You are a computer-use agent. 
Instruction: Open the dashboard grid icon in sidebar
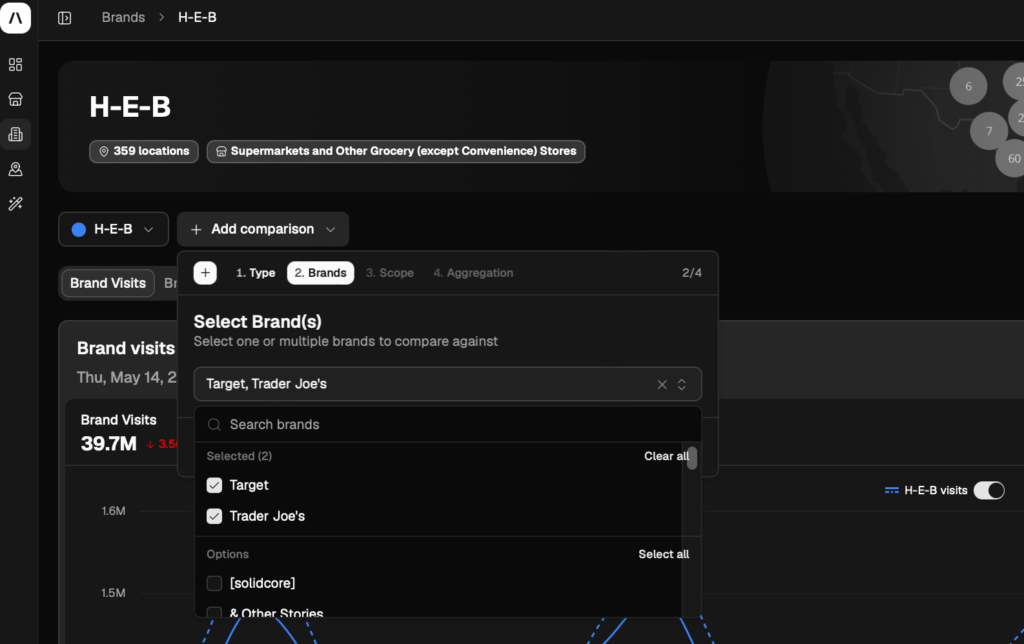click(15, 64)
